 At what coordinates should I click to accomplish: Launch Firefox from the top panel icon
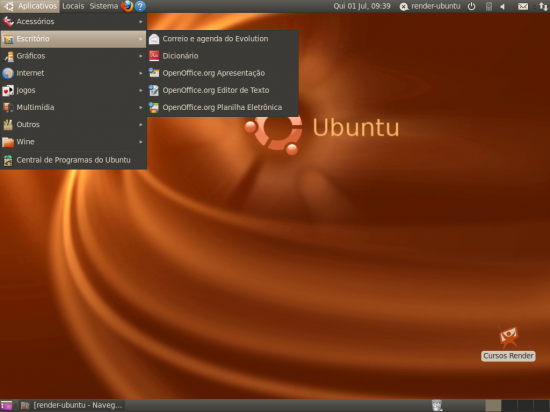[x=127, y=6]
